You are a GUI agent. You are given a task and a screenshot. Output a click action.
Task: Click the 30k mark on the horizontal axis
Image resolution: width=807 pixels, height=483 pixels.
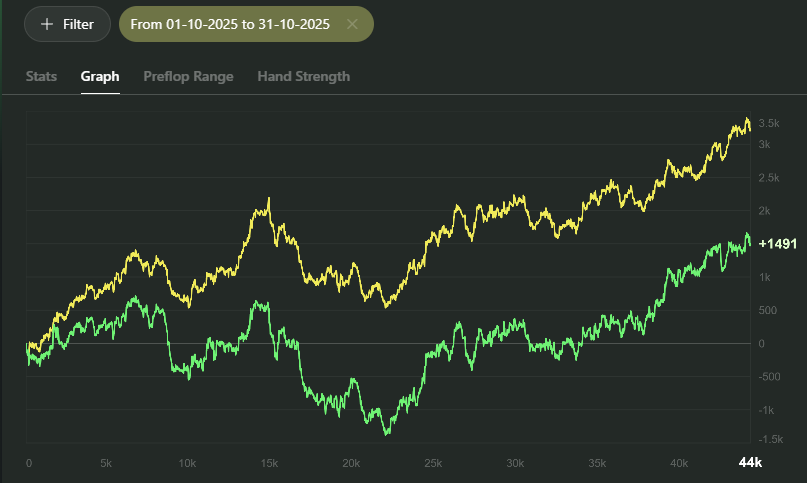tap(515, 463)
